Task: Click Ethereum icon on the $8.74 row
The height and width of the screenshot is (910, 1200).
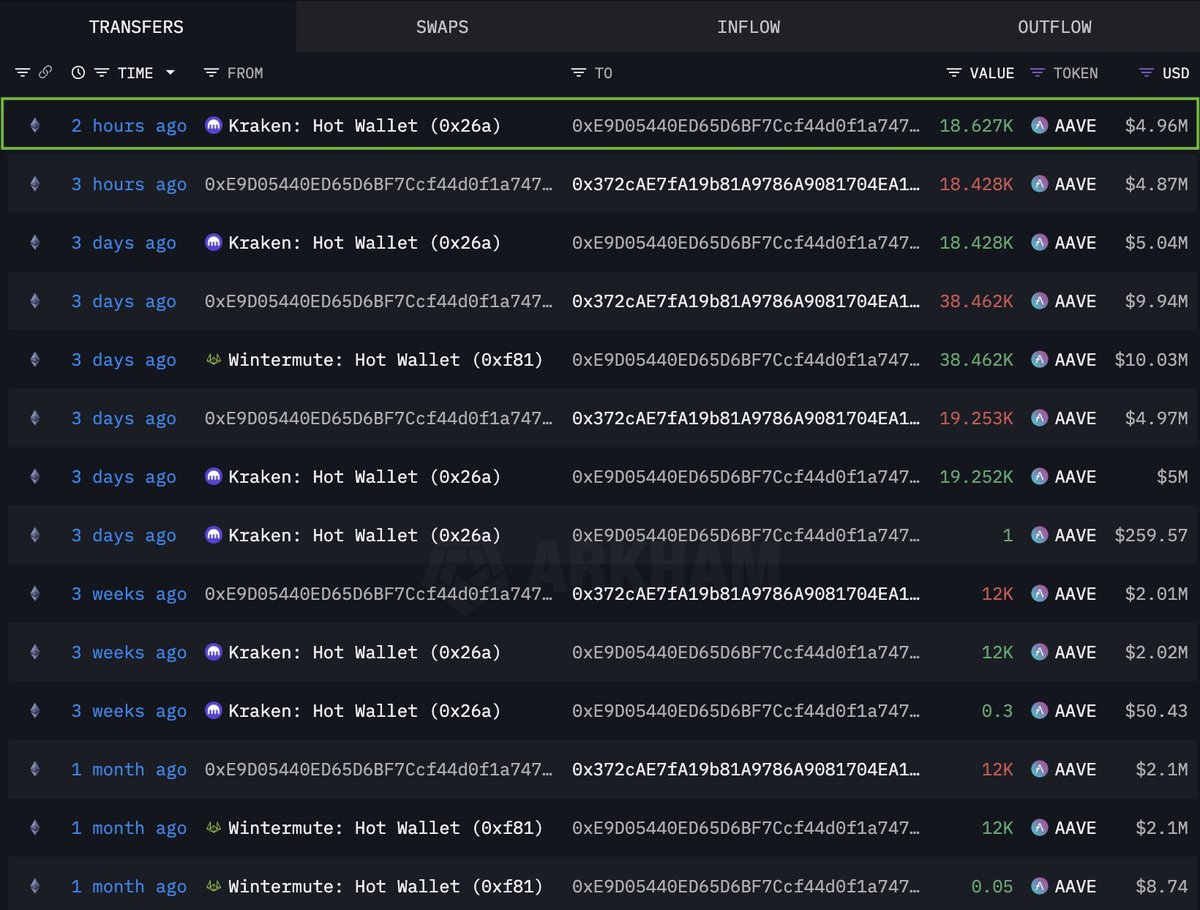Action: tap(35, 886)
